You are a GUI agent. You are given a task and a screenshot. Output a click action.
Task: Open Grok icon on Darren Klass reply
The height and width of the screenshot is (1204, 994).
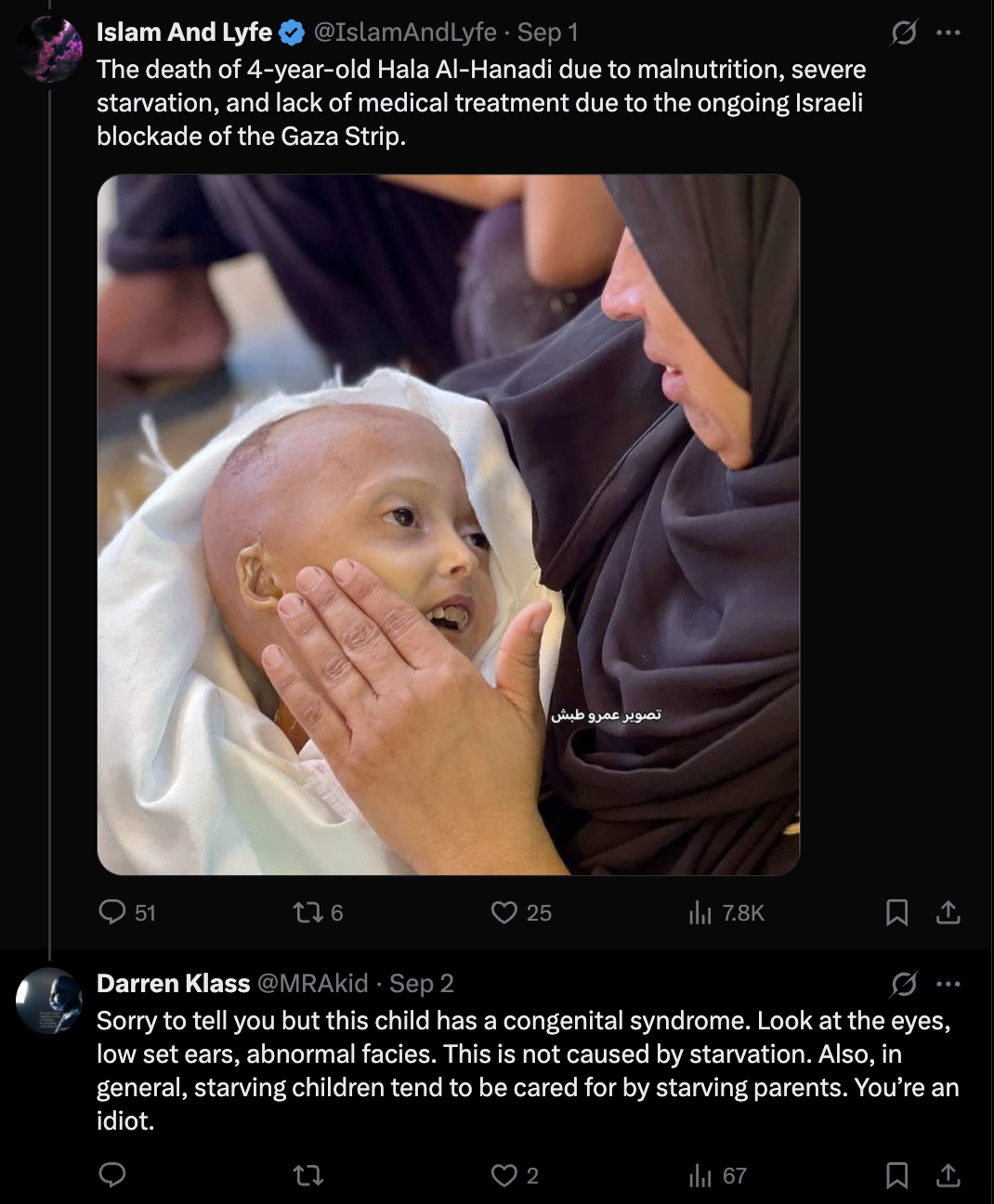pos(903,983)
